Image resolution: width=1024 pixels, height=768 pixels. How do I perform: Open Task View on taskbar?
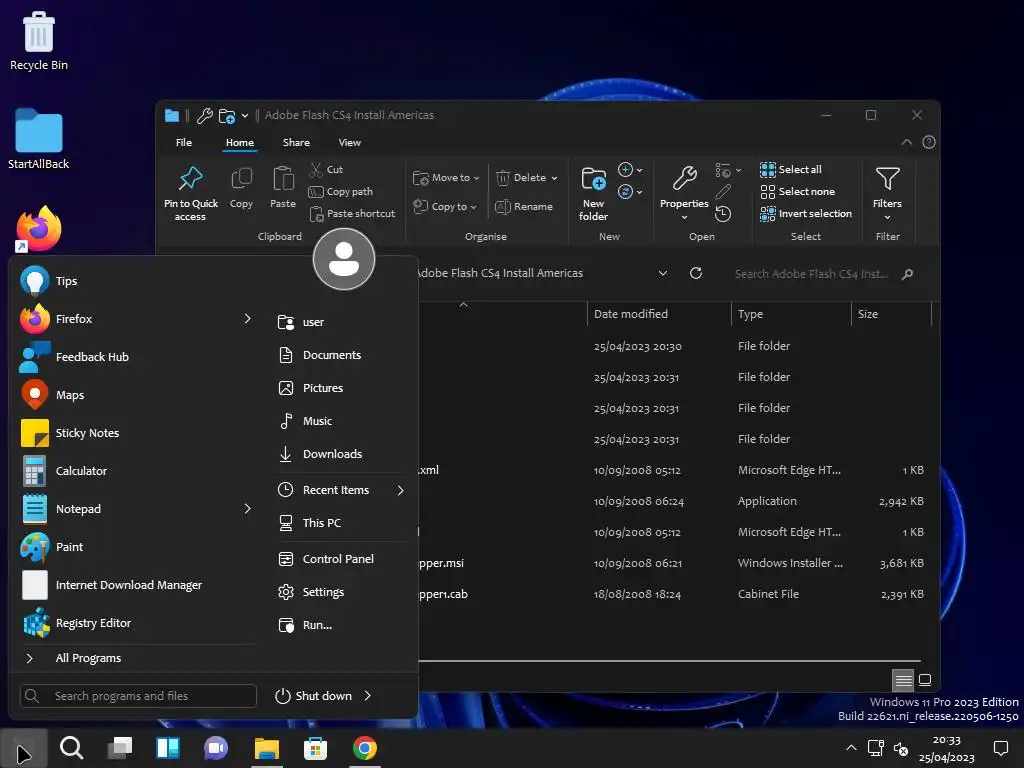(120, 748)
